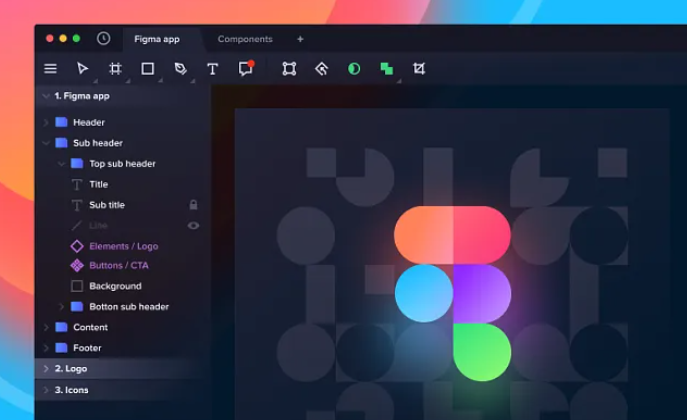The height and width of the screenshot is (420, 687).
Task: Switch to the Components tab
Action: [245, 39]
